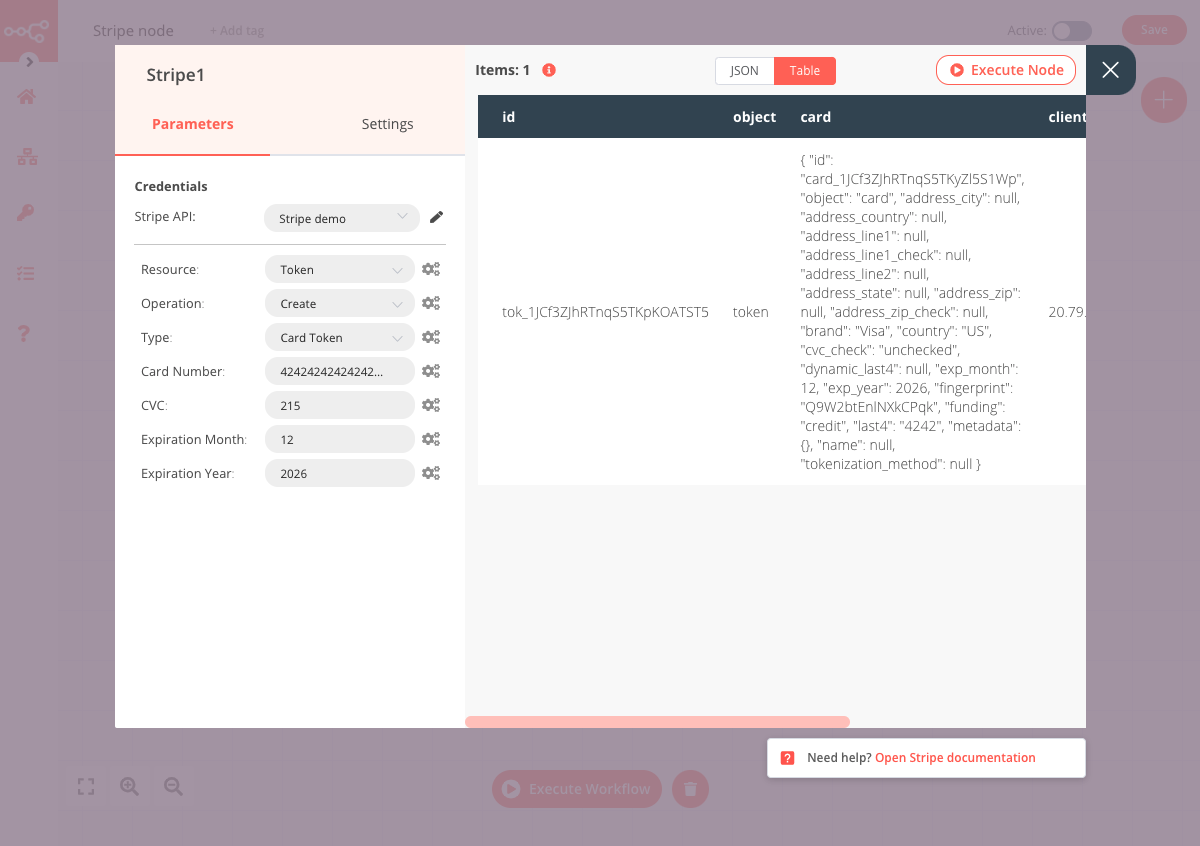Open the Credentials key icon in sidebar

(x=27, y=213)
